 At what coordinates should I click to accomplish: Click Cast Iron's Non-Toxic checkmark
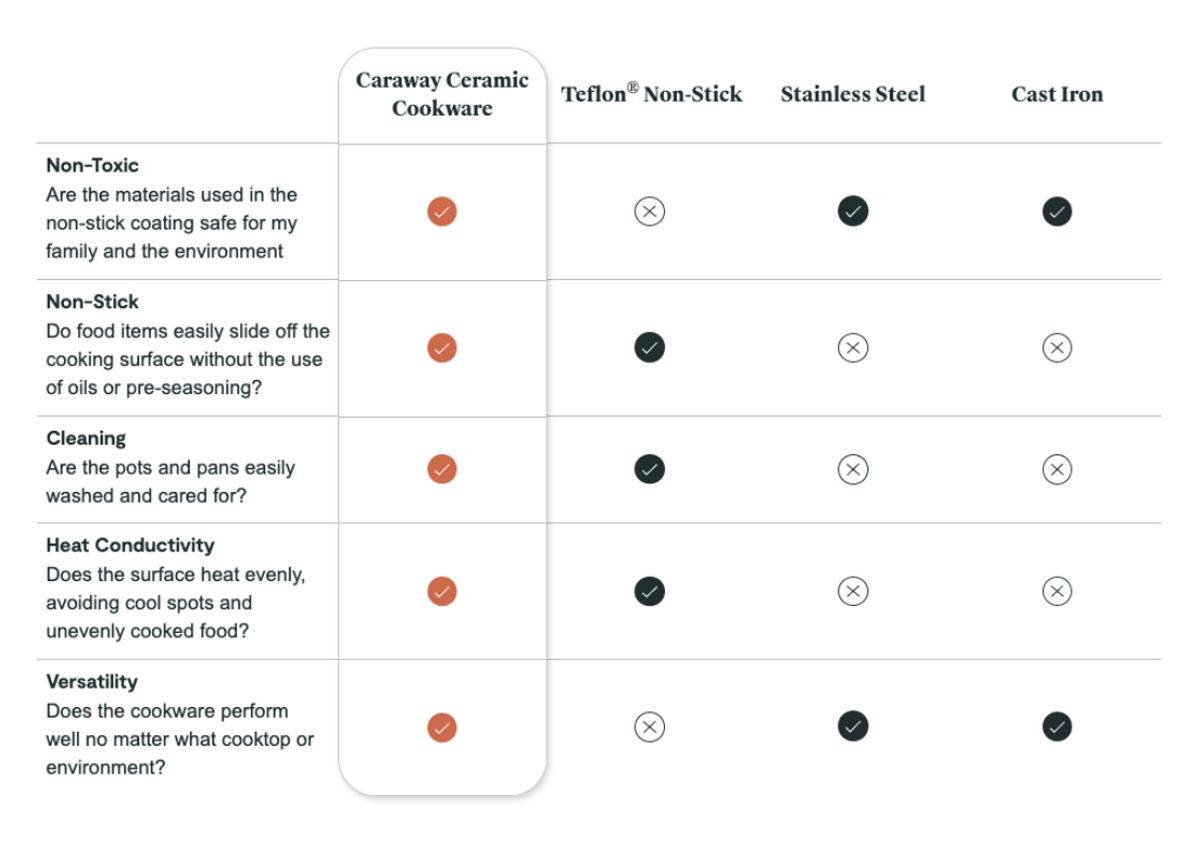(1057, 211)
